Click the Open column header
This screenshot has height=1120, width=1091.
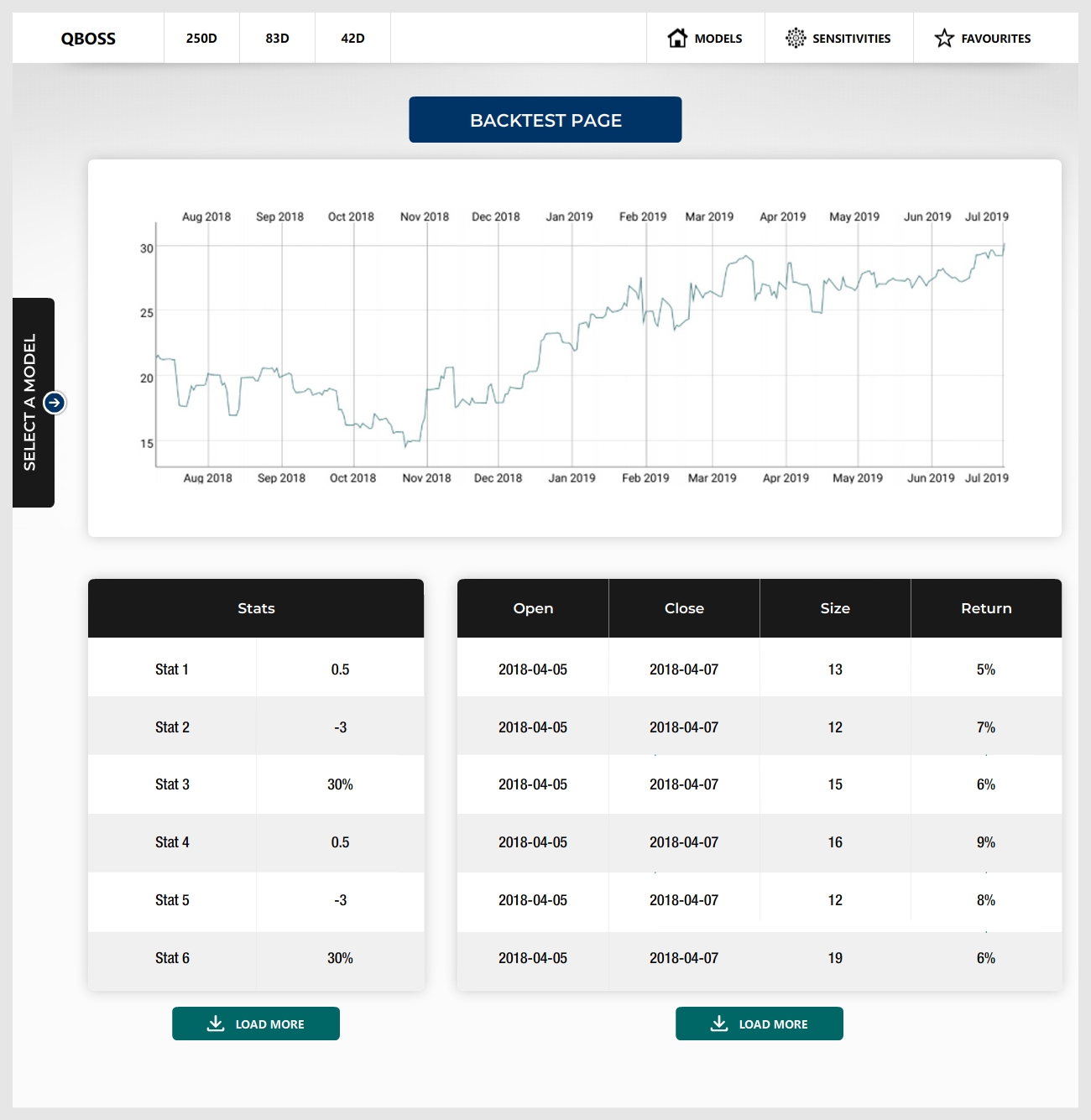tap(533, 608)
